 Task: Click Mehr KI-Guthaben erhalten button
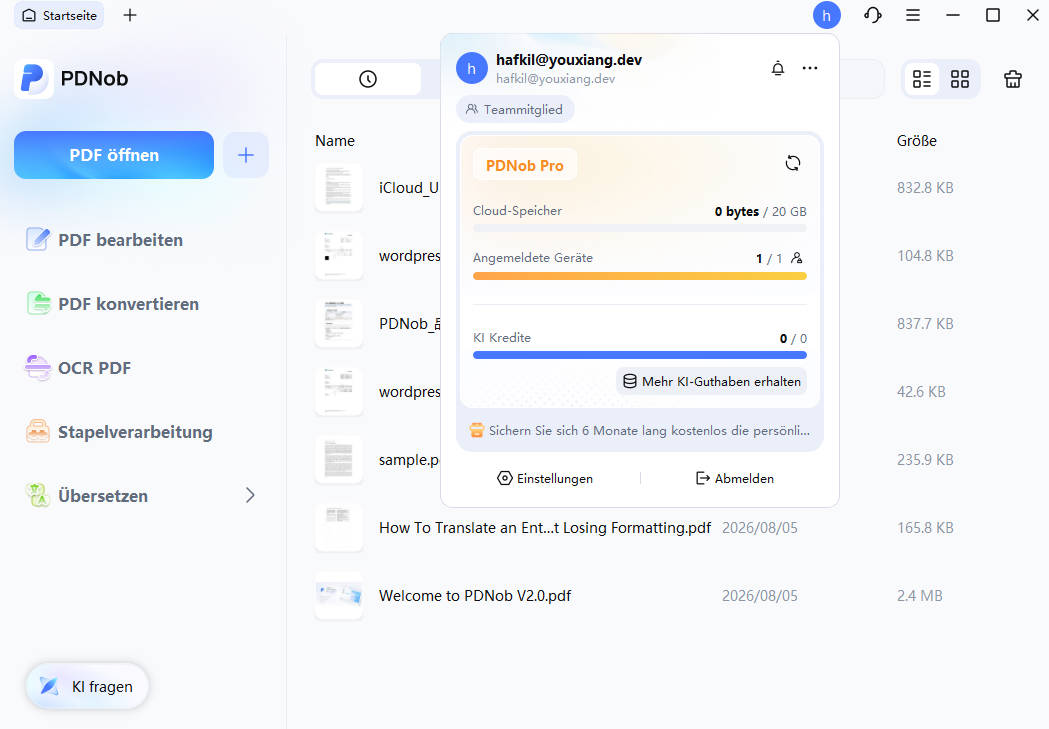[711, 381]
